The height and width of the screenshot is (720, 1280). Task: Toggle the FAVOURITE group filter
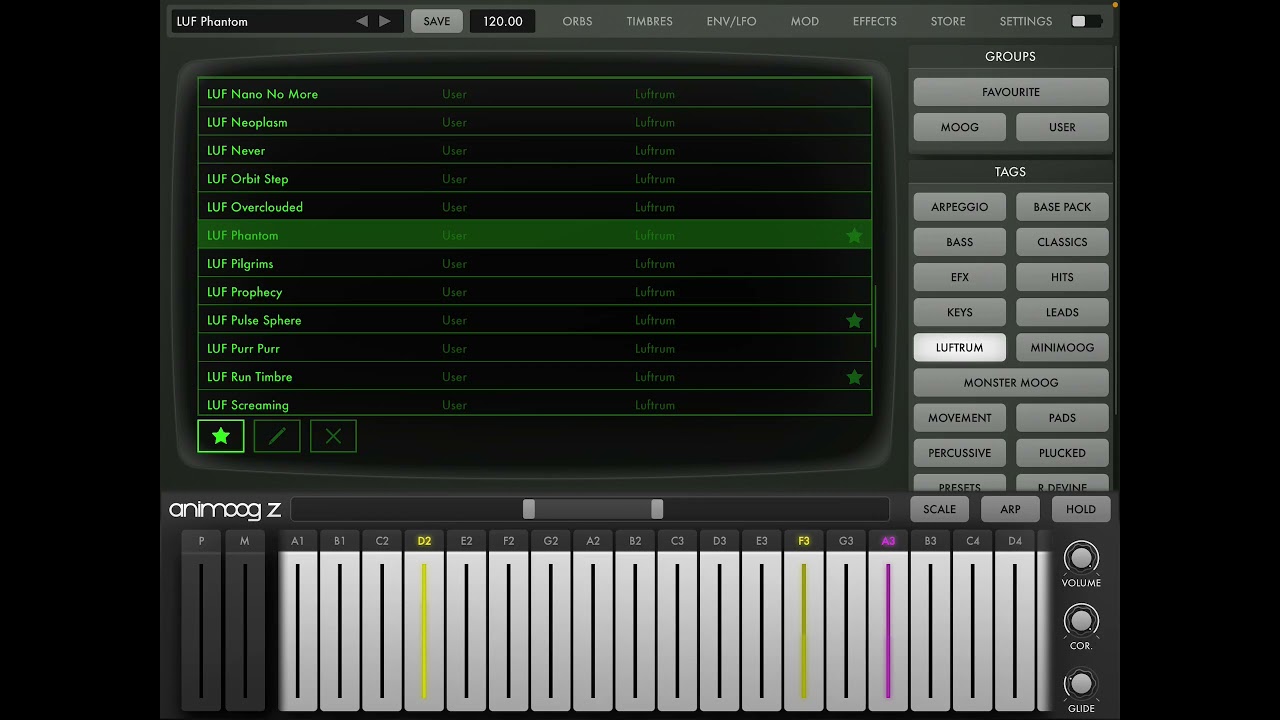coord(1011,92)
